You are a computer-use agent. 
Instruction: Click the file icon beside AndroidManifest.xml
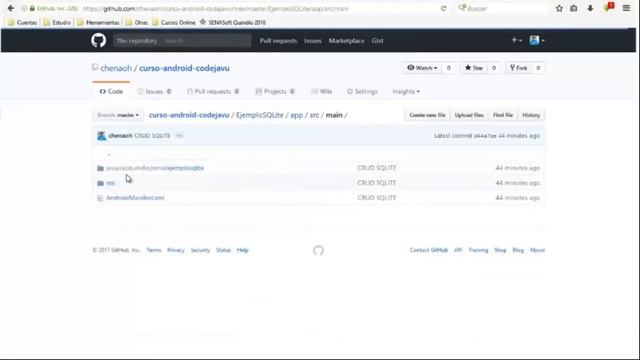(100, 198)
